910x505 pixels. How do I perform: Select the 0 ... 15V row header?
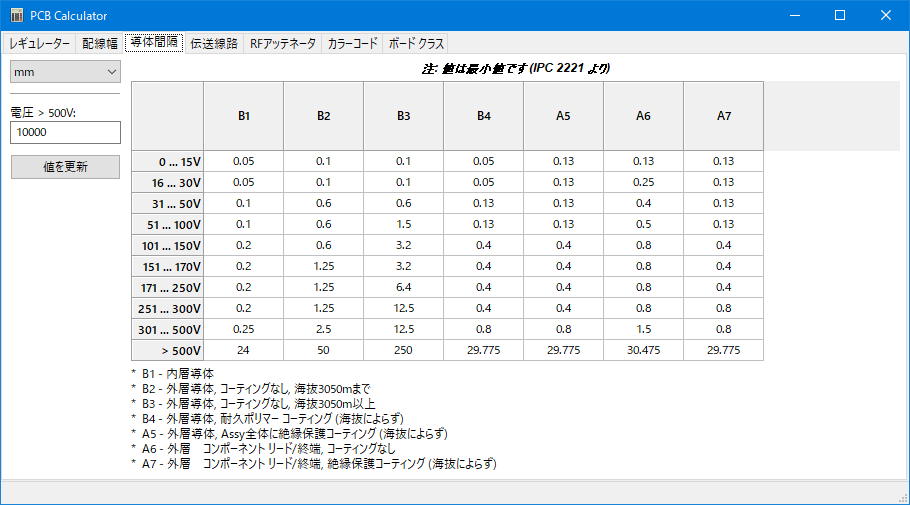point(167,161)
